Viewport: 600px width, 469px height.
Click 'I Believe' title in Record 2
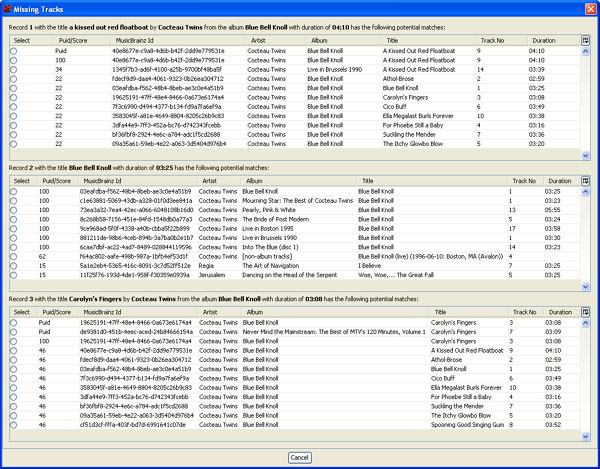click(x=369, y=266)
